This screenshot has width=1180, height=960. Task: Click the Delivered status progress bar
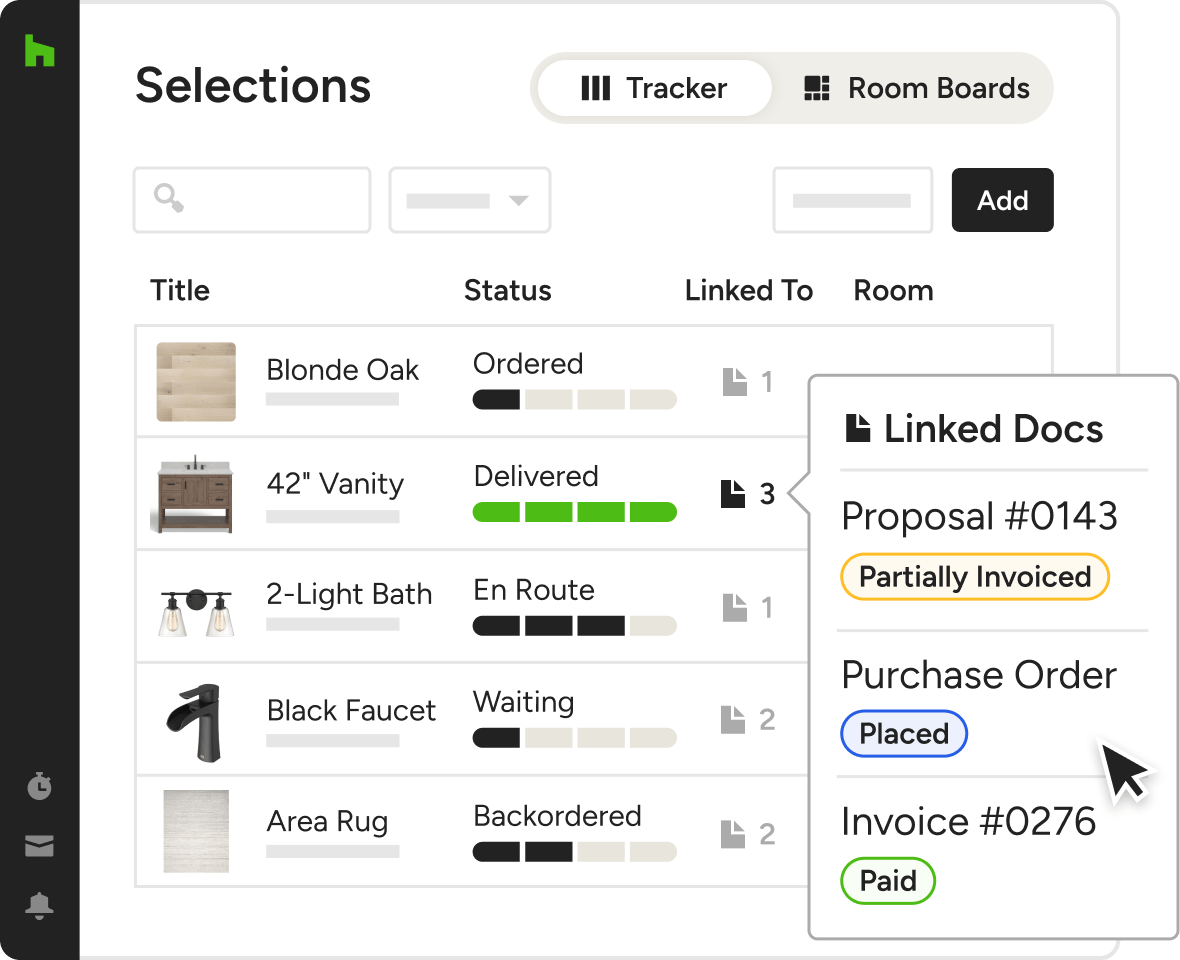click(574, 513)
